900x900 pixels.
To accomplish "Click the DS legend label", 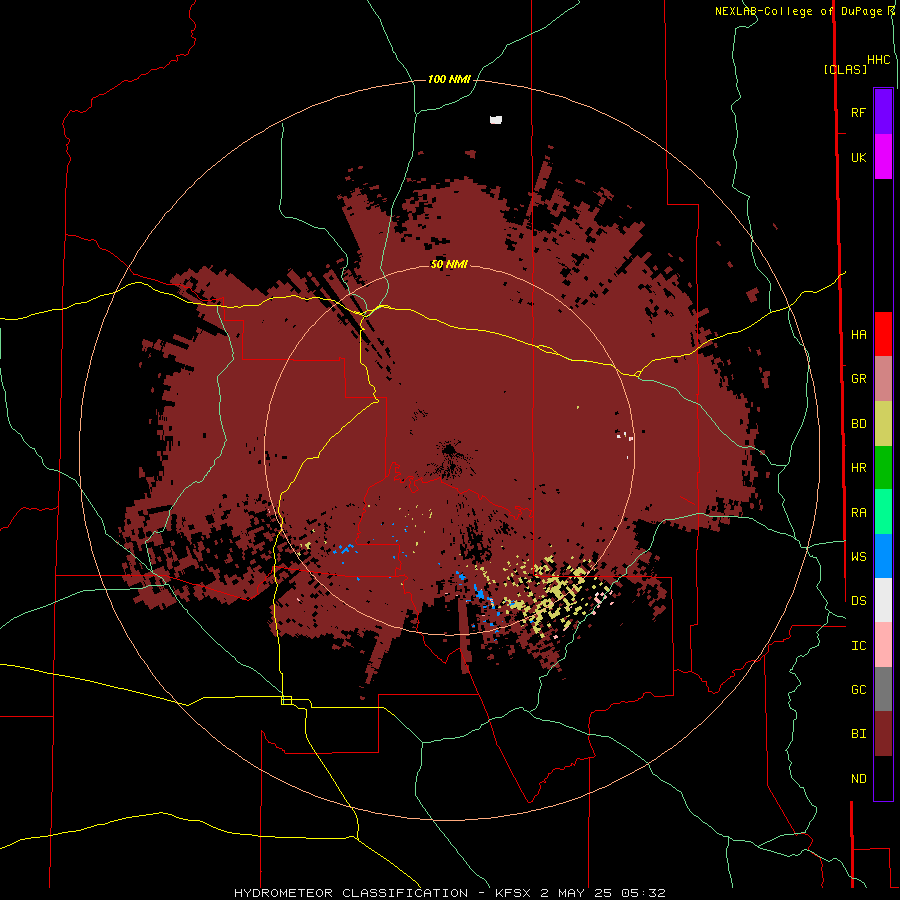I will click(858, 600).
